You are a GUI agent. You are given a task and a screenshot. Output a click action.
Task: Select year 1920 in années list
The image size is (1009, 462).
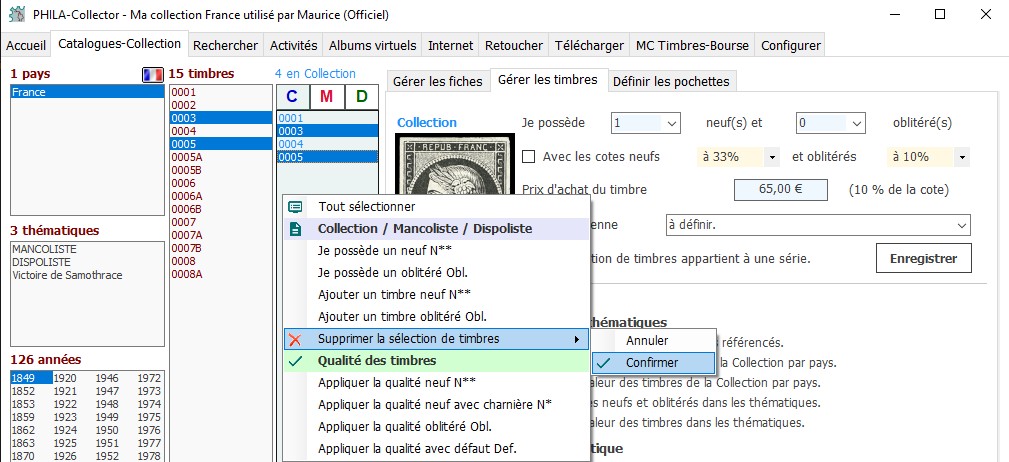(65, 378)
